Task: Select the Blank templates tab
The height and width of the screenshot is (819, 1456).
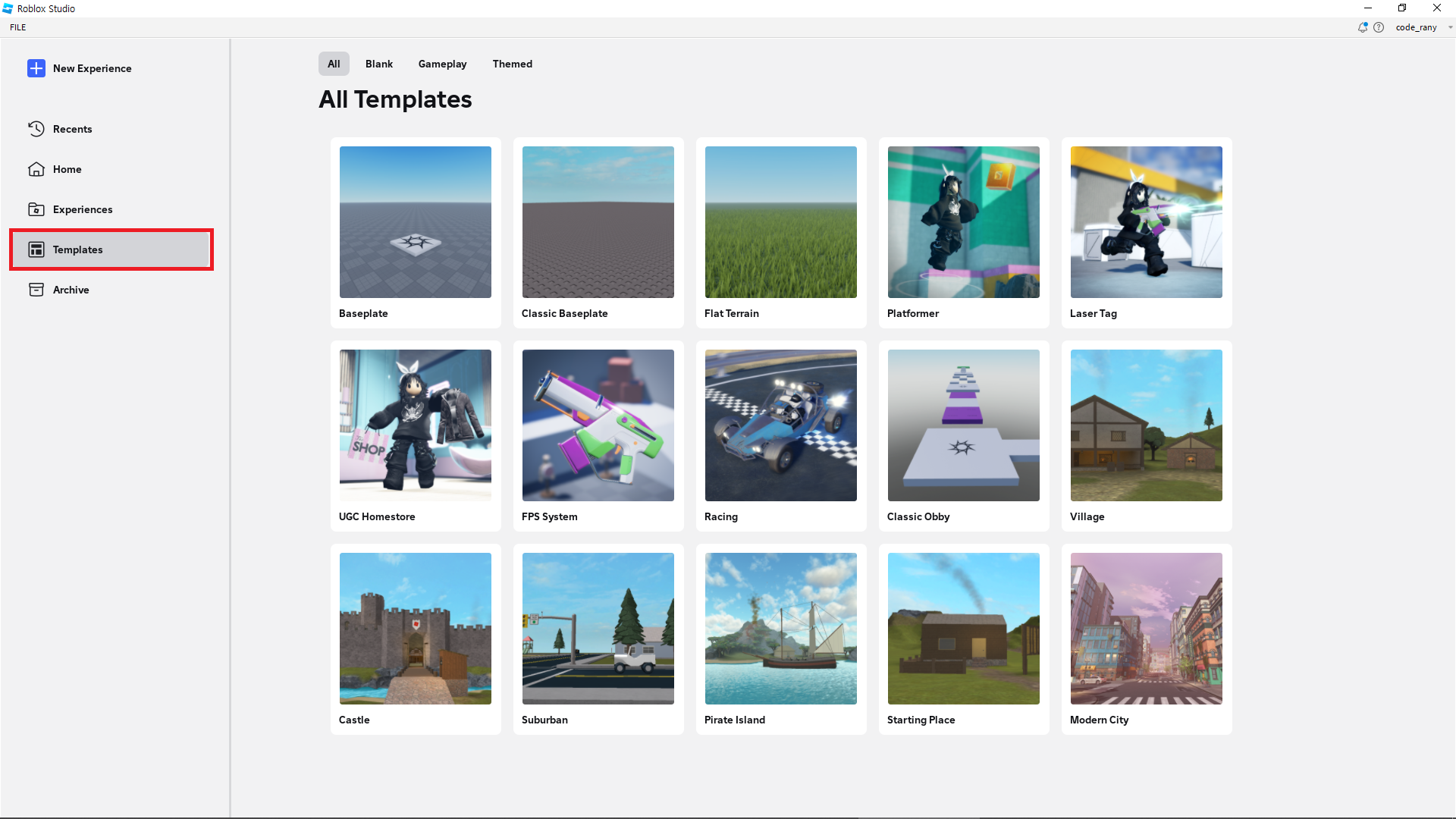Action: pyautogui.click(x=378, y=64)
